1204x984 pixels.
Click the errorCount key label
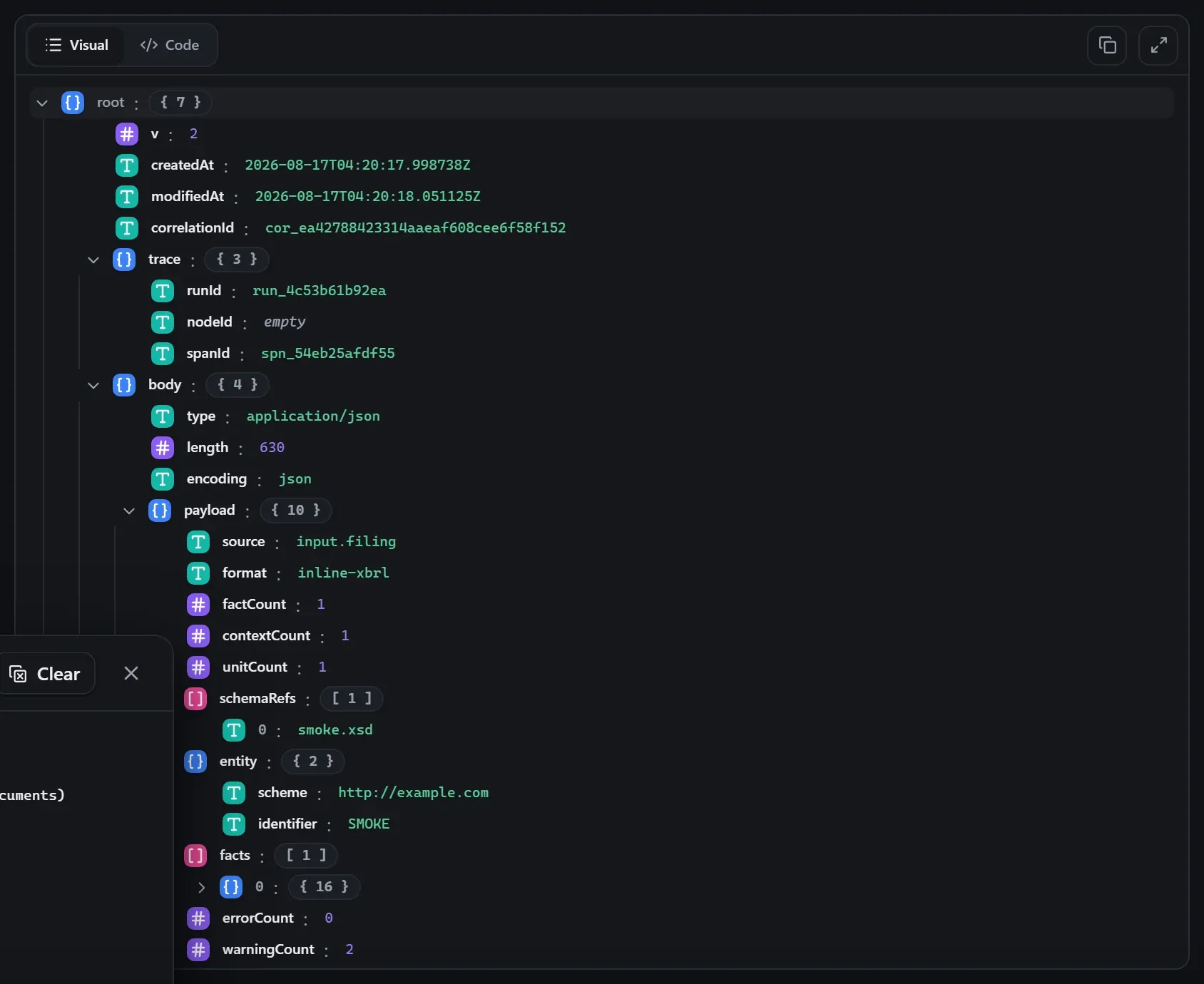pyautogui.click(x=258, y=918)
